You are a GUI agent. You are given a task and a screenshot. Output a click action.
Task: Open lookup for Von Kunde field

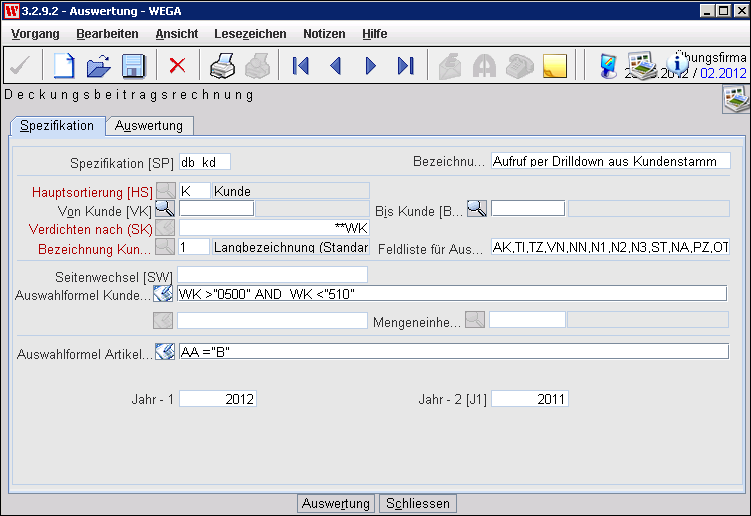(x=165, y=209)
